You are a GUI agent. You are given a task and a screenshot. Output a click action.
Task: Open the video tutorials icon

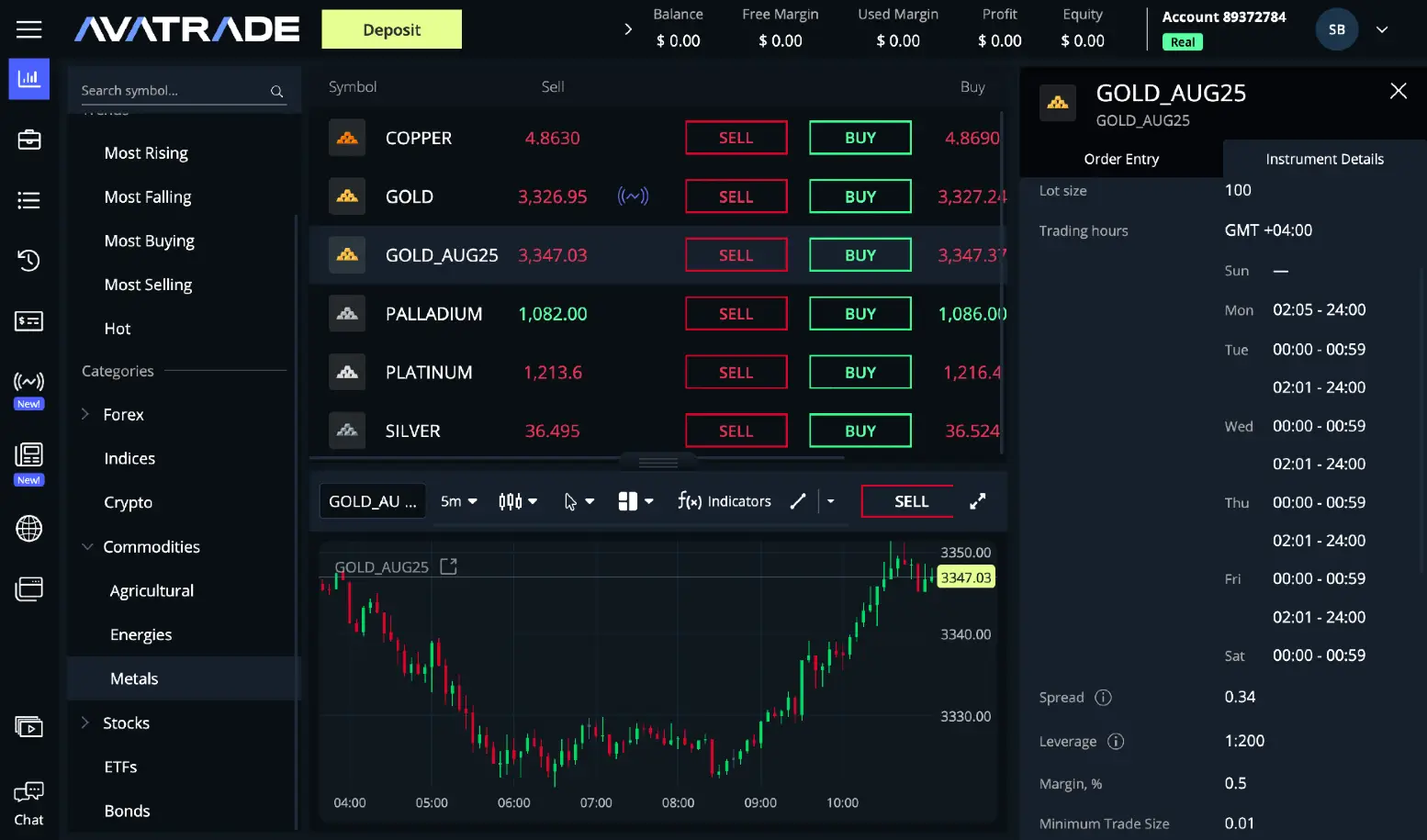point(29,727)
